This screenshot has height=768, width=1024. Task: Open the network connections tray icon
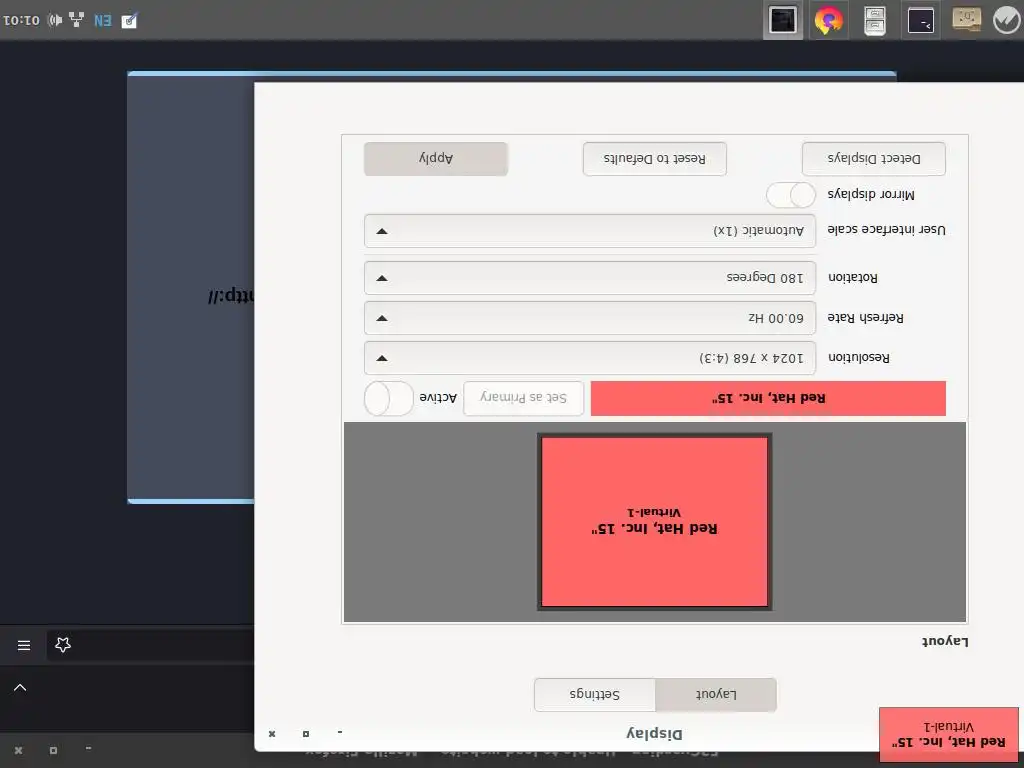pyautogui.click(x=76, y=20)
